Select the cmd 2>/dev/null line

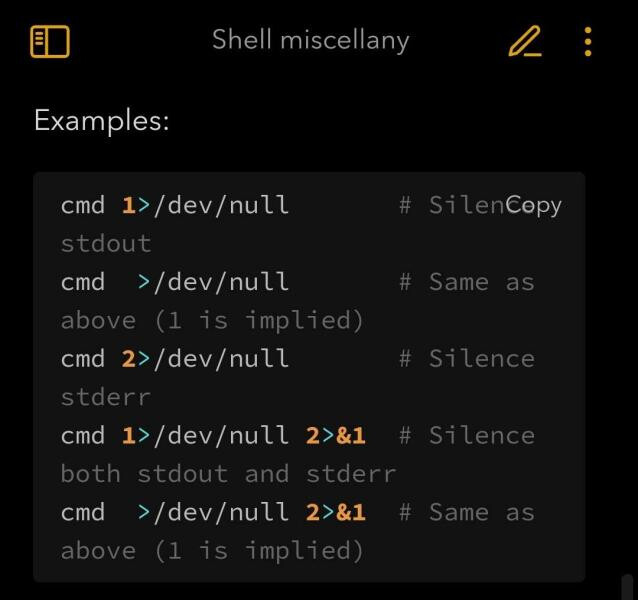point(175,359)
